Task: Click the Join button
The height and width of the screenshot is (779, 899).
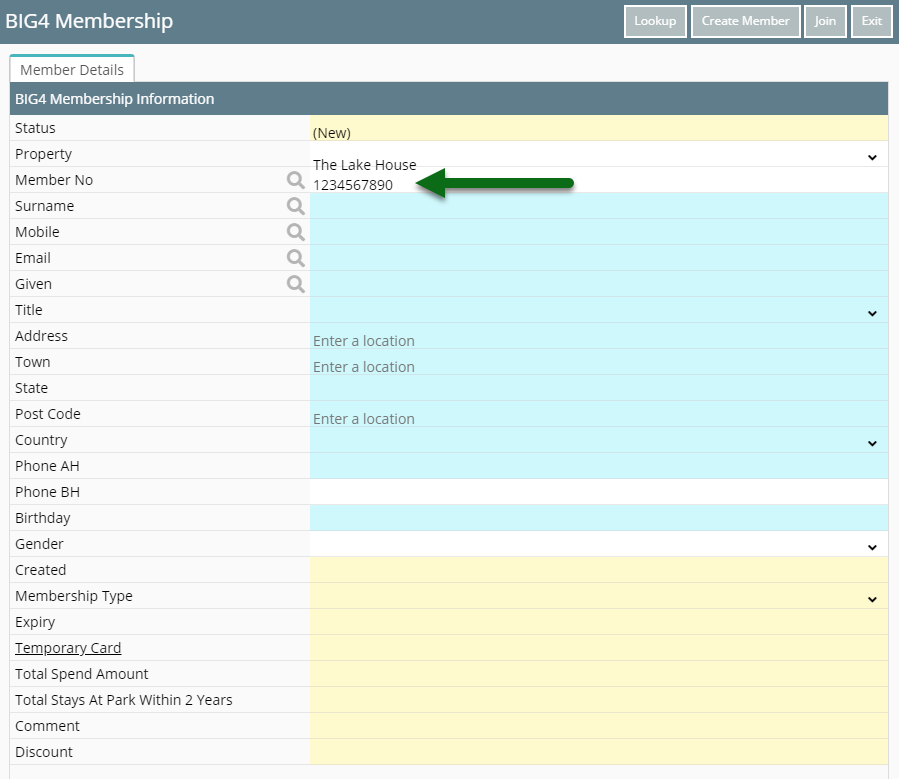Action: coord(825,21)
